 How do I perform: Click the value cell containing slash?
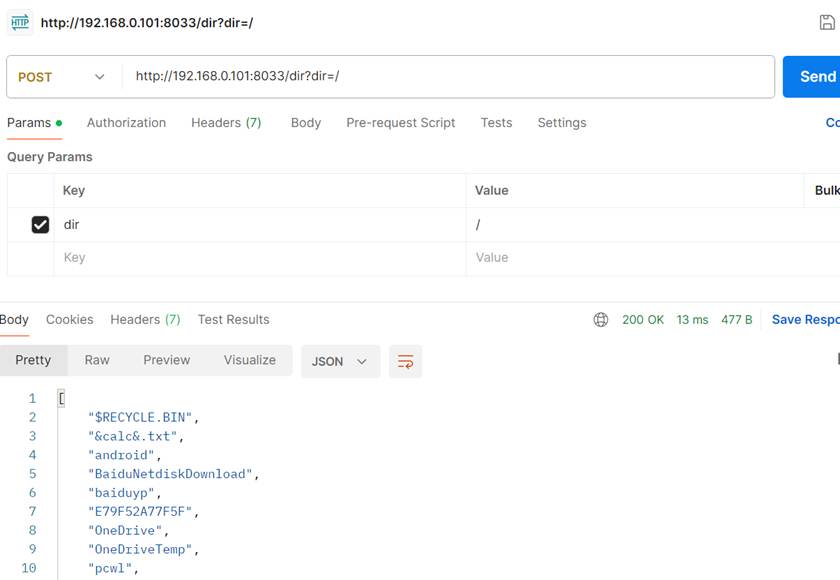point(653,224)
